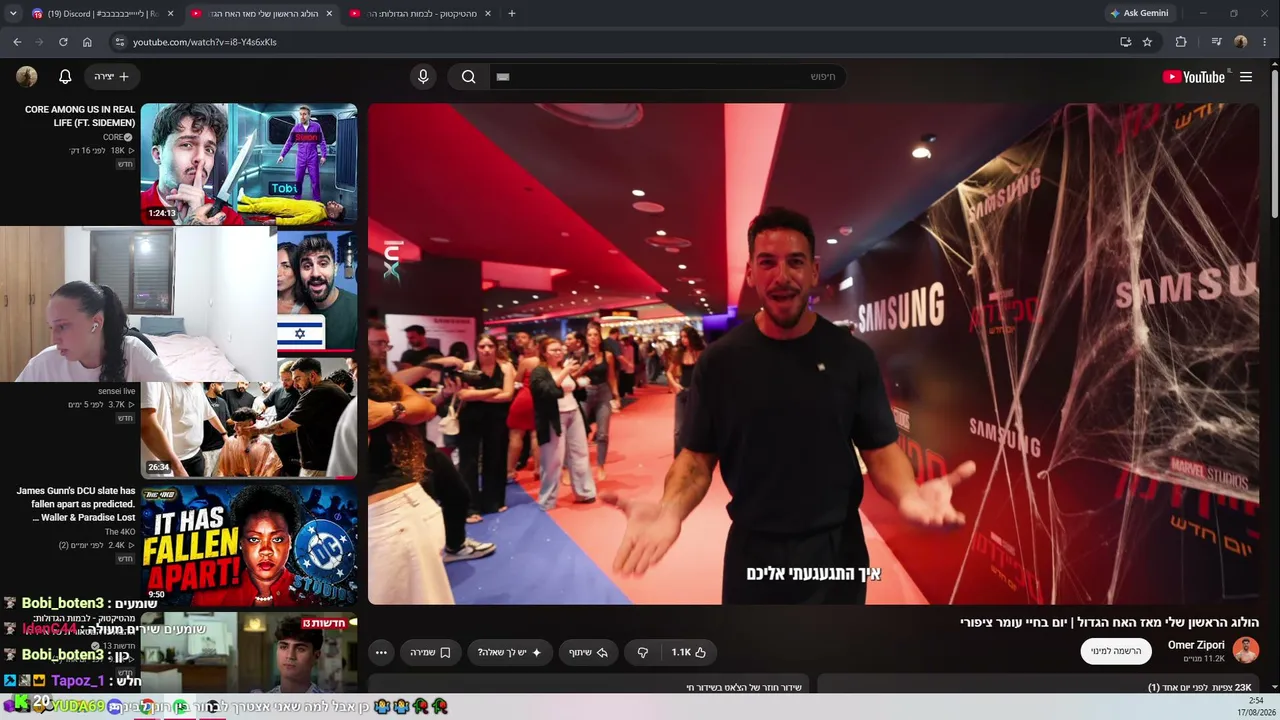
Task: Reload the current YouTube page
Action: [63, 42]
